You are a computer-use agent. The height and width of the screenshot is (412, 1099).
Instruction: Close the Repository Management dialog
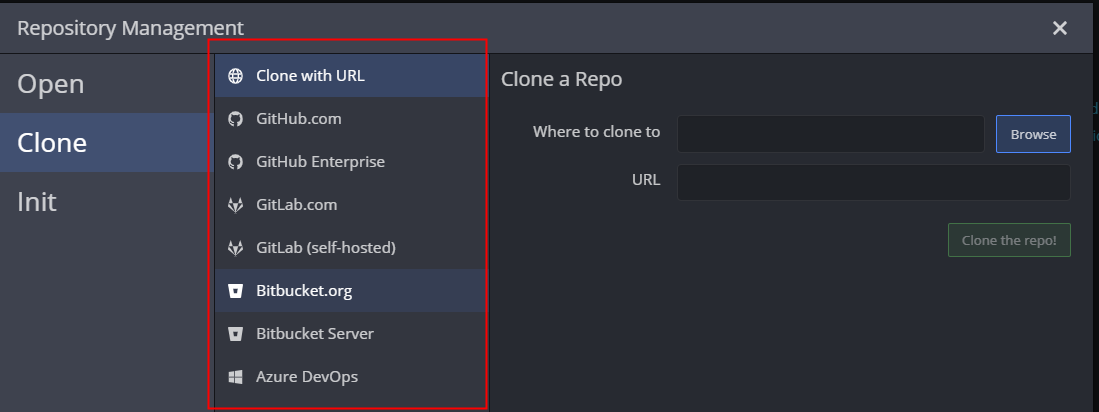click(1060, 28)
